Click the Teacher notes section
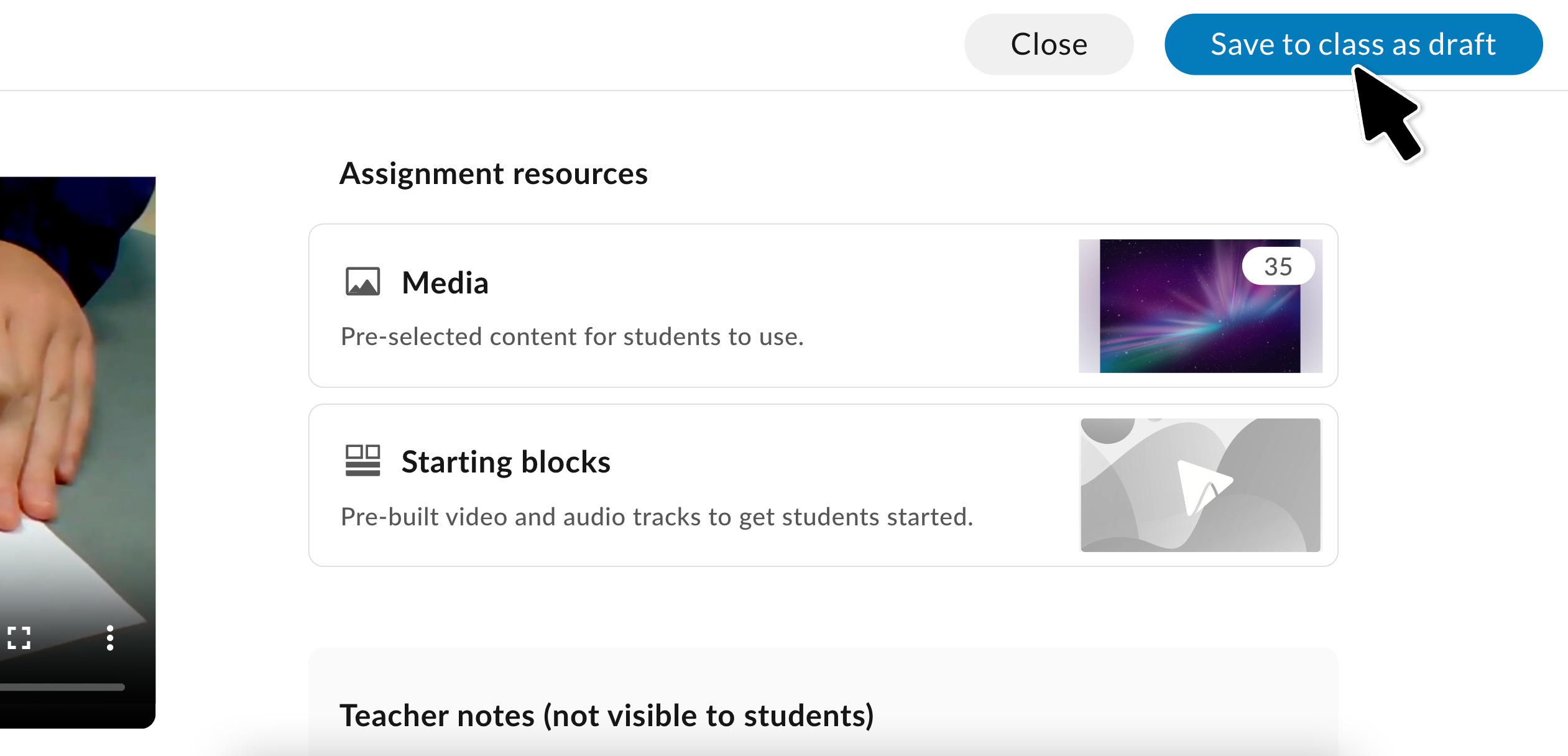Image resolution: width=1568 pixels, height=756 pixels. point(607,715)
